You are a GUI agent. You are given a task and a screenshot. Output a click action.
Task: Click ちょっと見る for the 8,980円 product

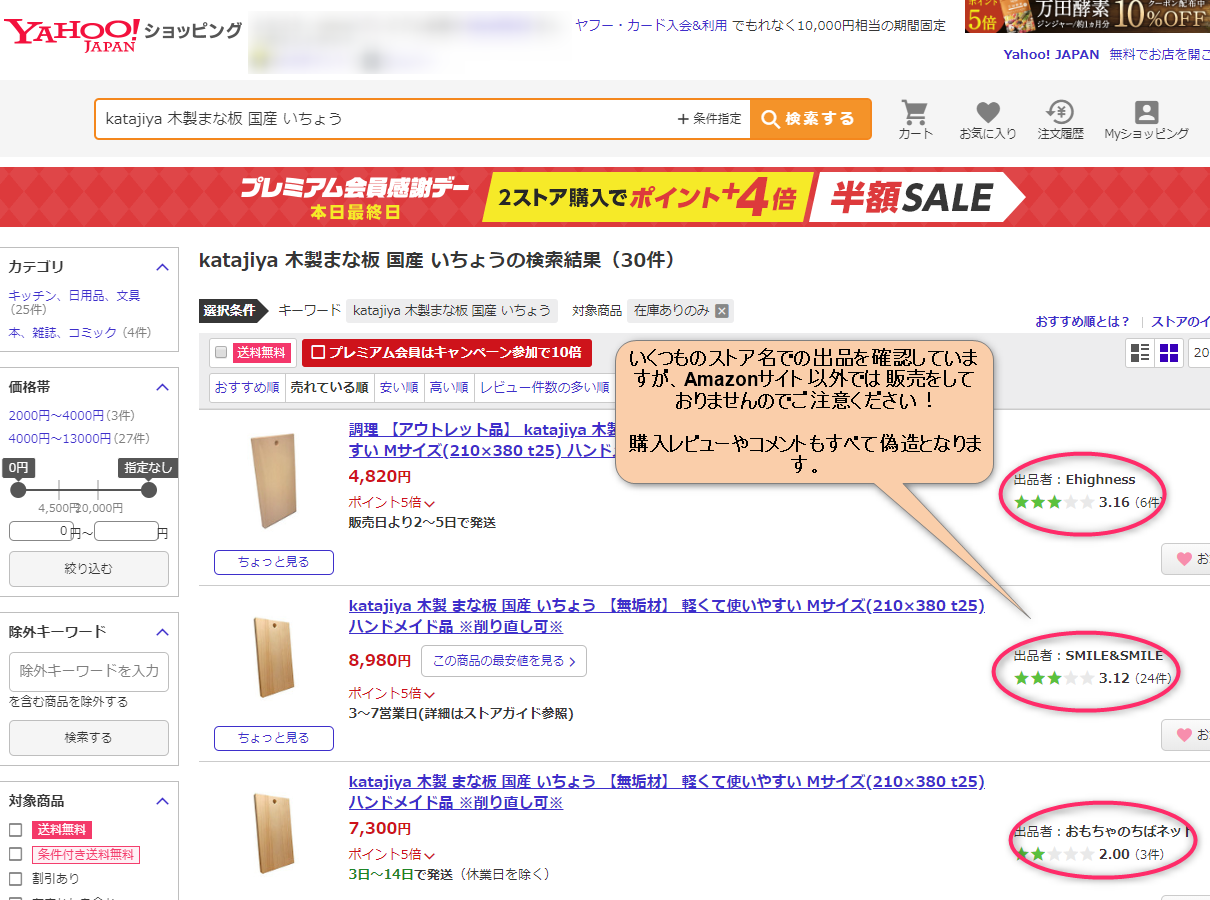274,738
